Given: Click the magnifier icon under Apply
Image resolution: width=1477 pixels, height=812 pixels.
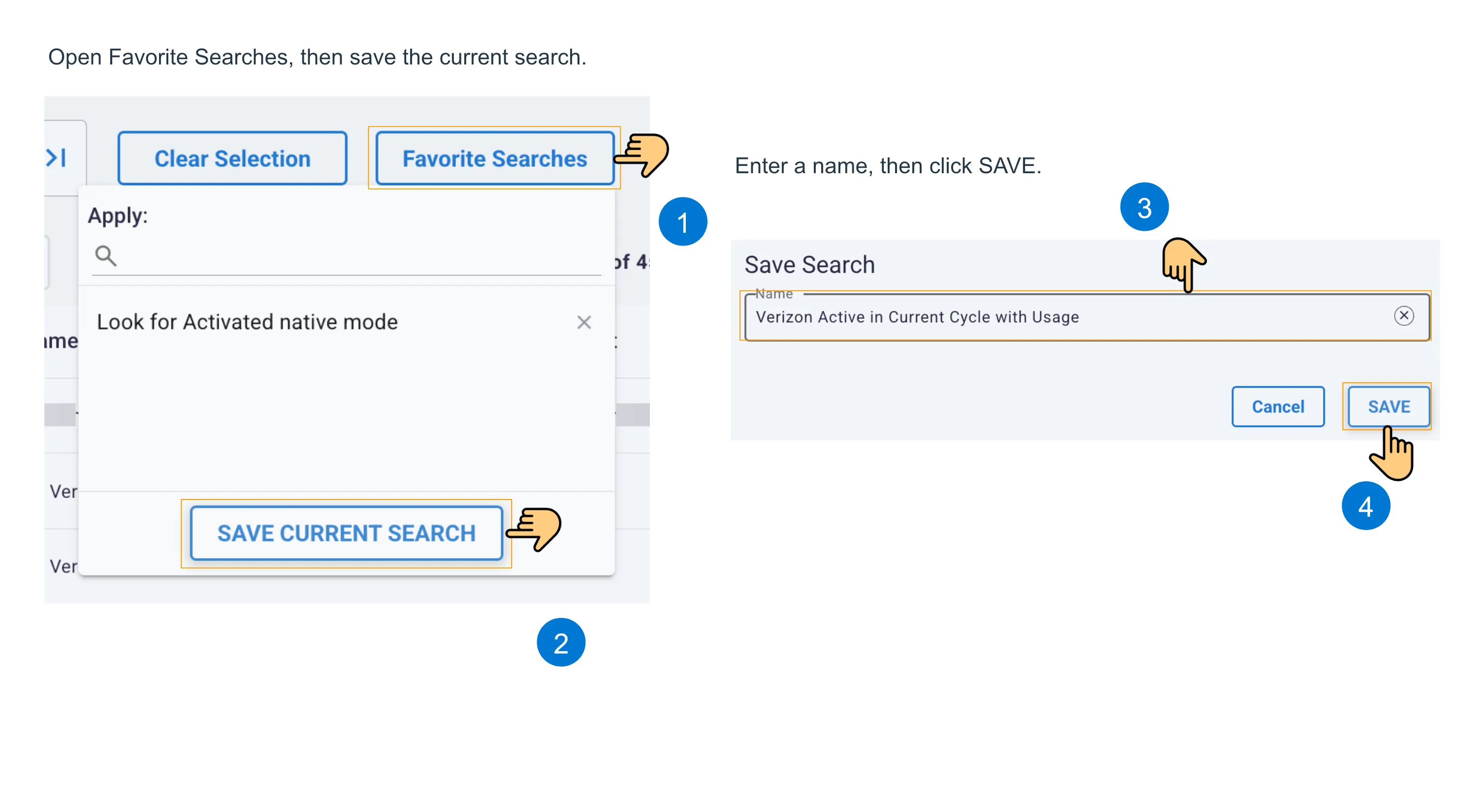Looking at the screenshot, I should 105,255.
